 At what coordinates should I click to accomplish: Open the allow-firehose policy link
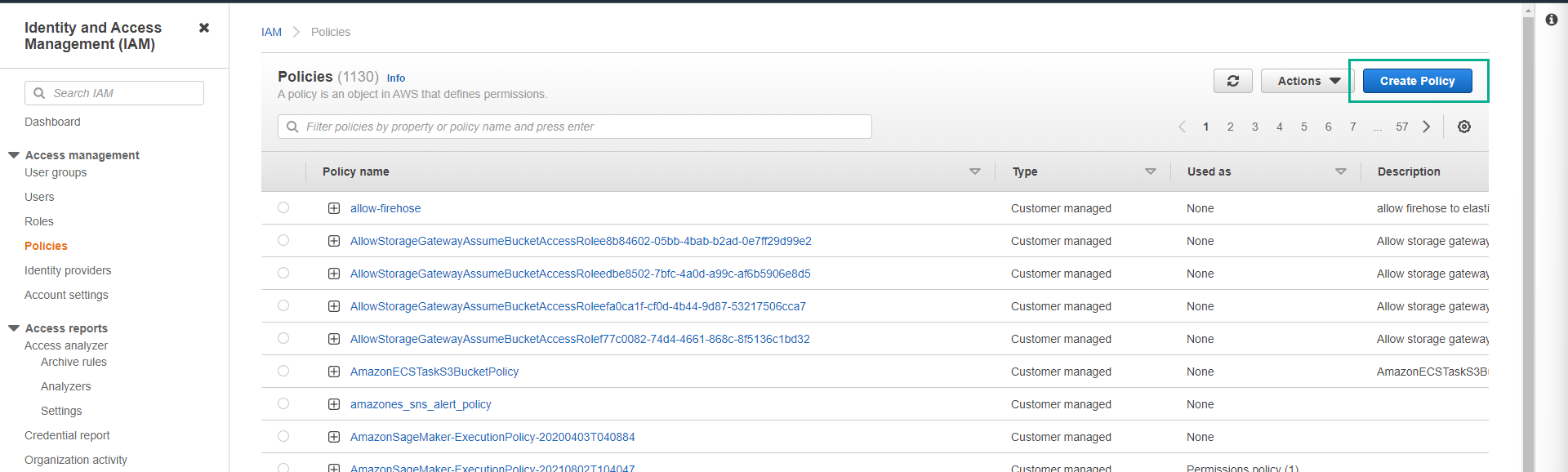pyautogui.click(x=385, y=208)
